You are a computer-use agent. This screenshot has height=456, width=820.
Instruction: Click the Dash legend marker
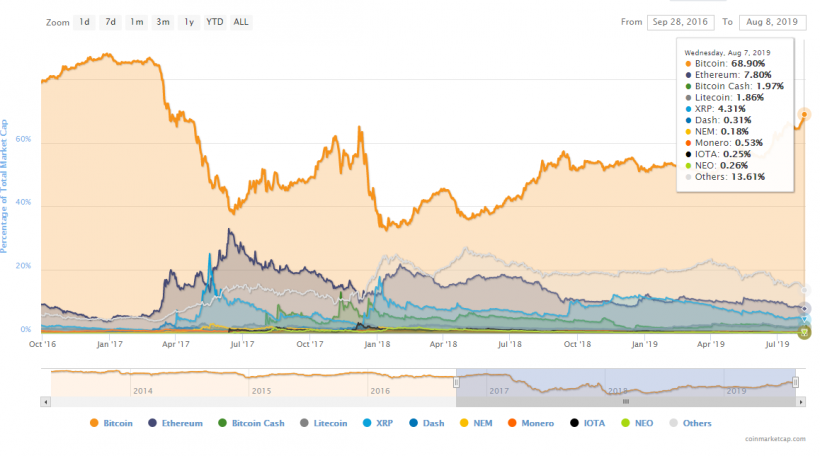pos(414,423)
